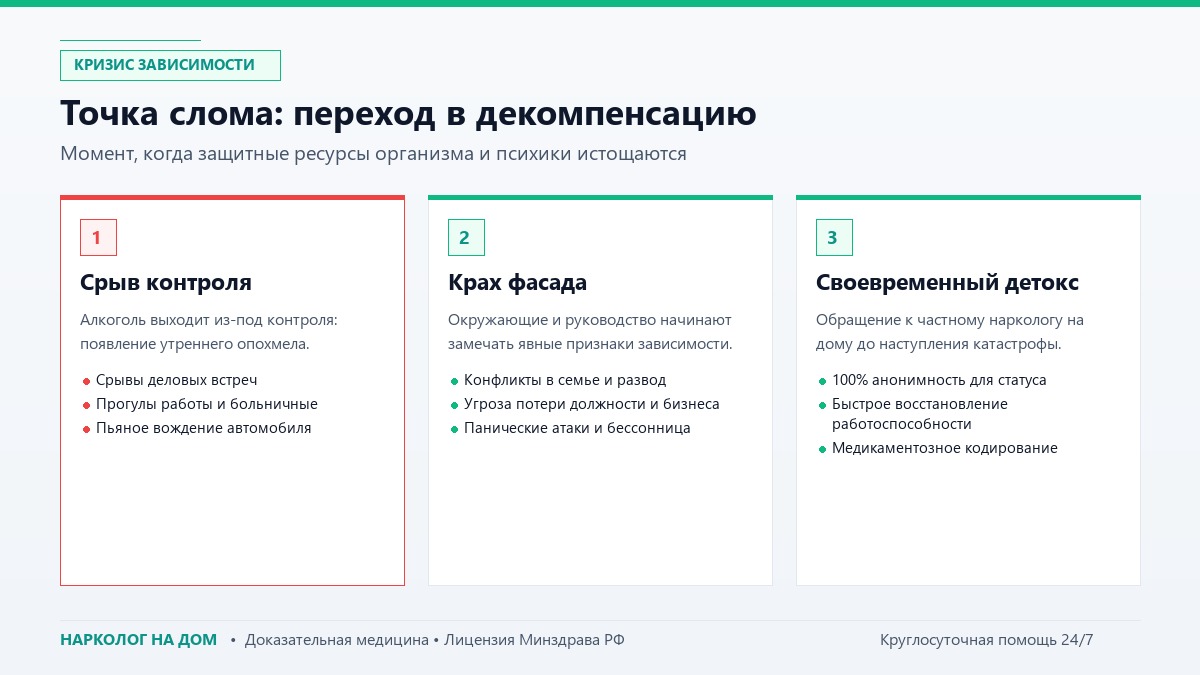This screenshot has width=1200, height=675.
Task: Click the text 'Алкоголь выходит из-под контроля'
Action: tap(209, 320)
